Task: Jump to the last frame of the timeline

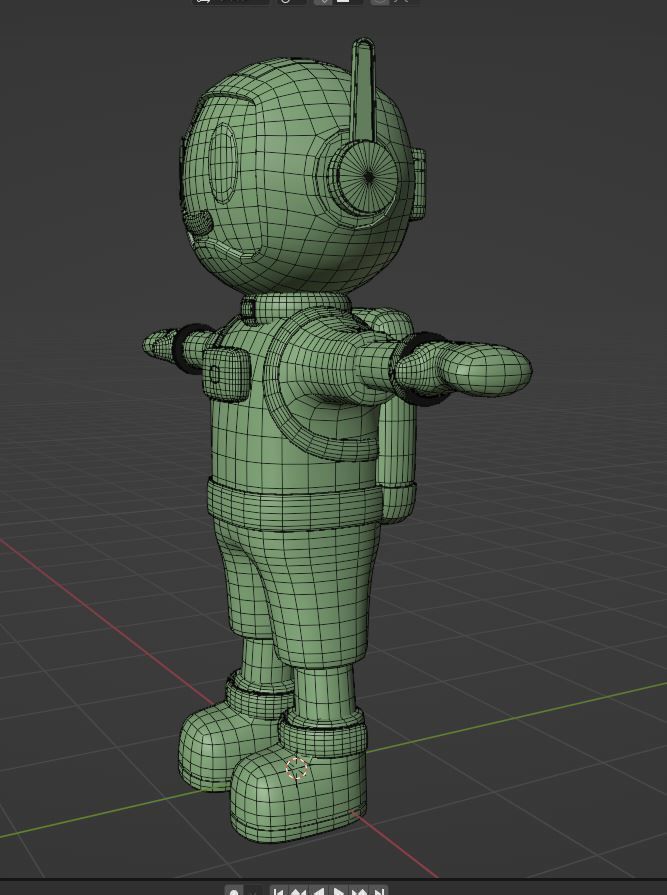Action: coord(379,891)
